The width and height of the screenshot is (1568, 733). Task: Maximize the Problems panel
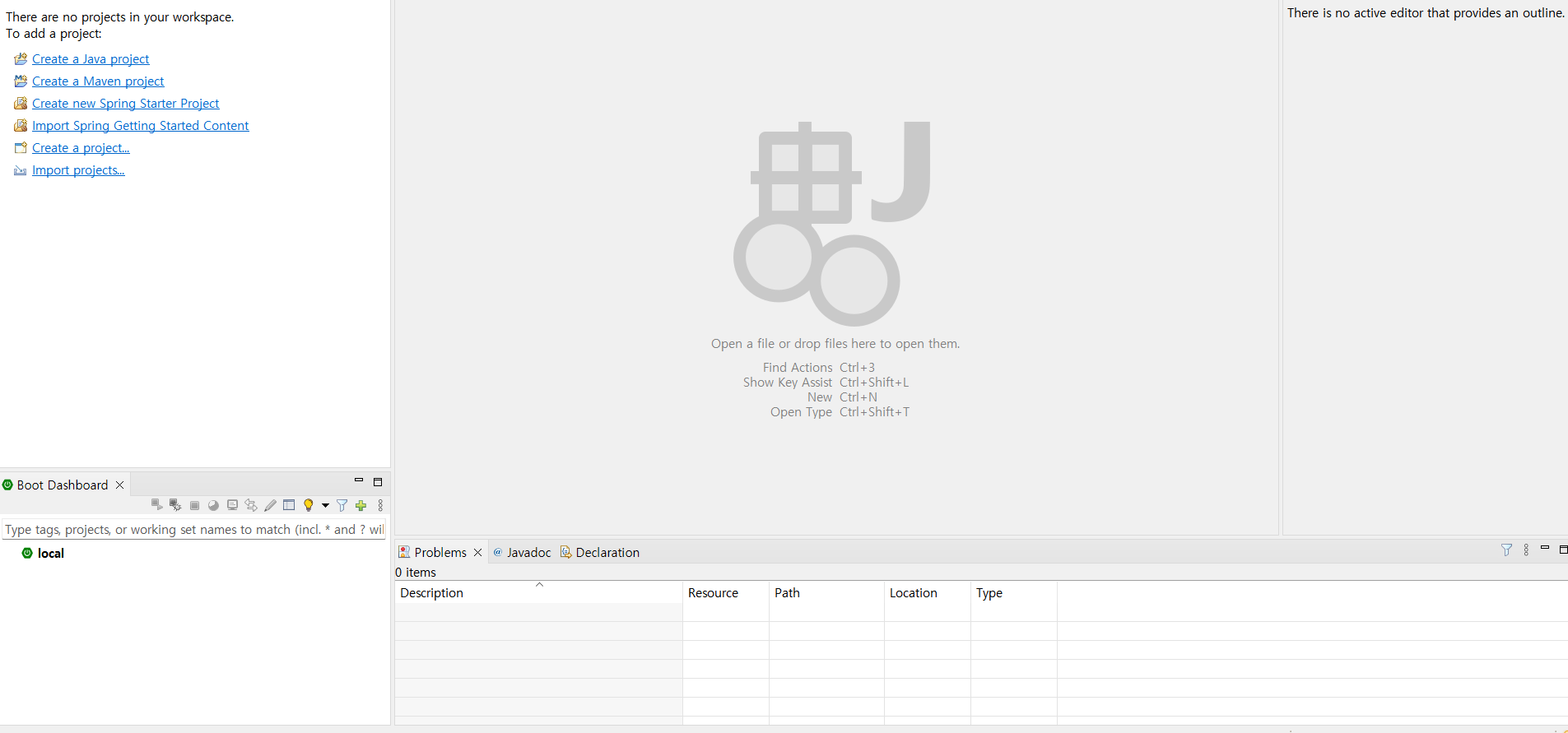click(x=1563, y=550)
